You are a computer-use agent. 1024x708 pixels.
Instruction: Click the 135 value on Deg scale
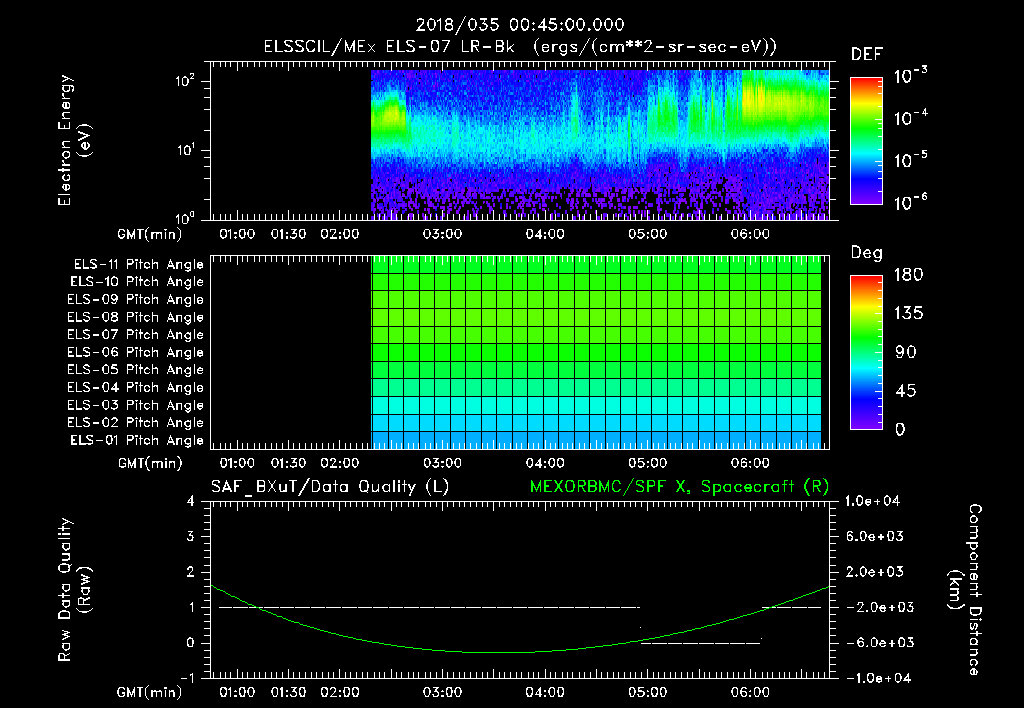pos(908,314)
